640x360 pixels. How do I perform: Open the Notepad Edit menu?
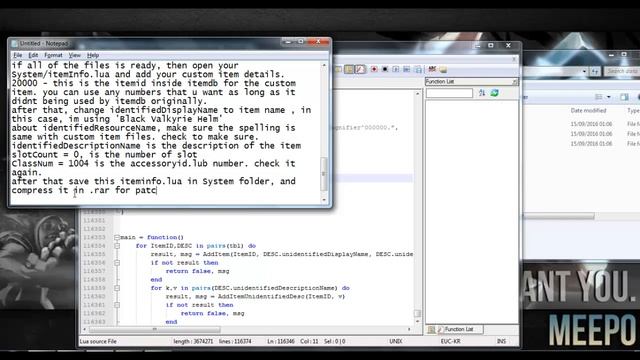[x=33, y=55]
